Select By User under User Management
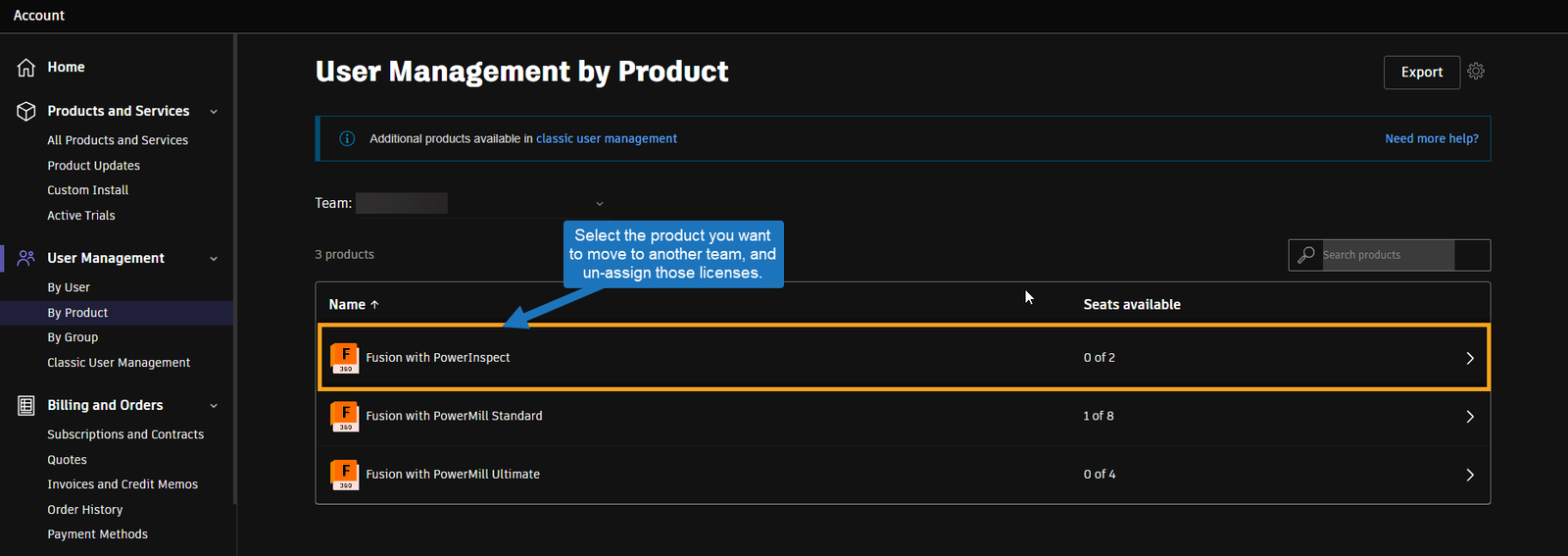Viewport: 1568px width, 556px height. coord(69,287)
